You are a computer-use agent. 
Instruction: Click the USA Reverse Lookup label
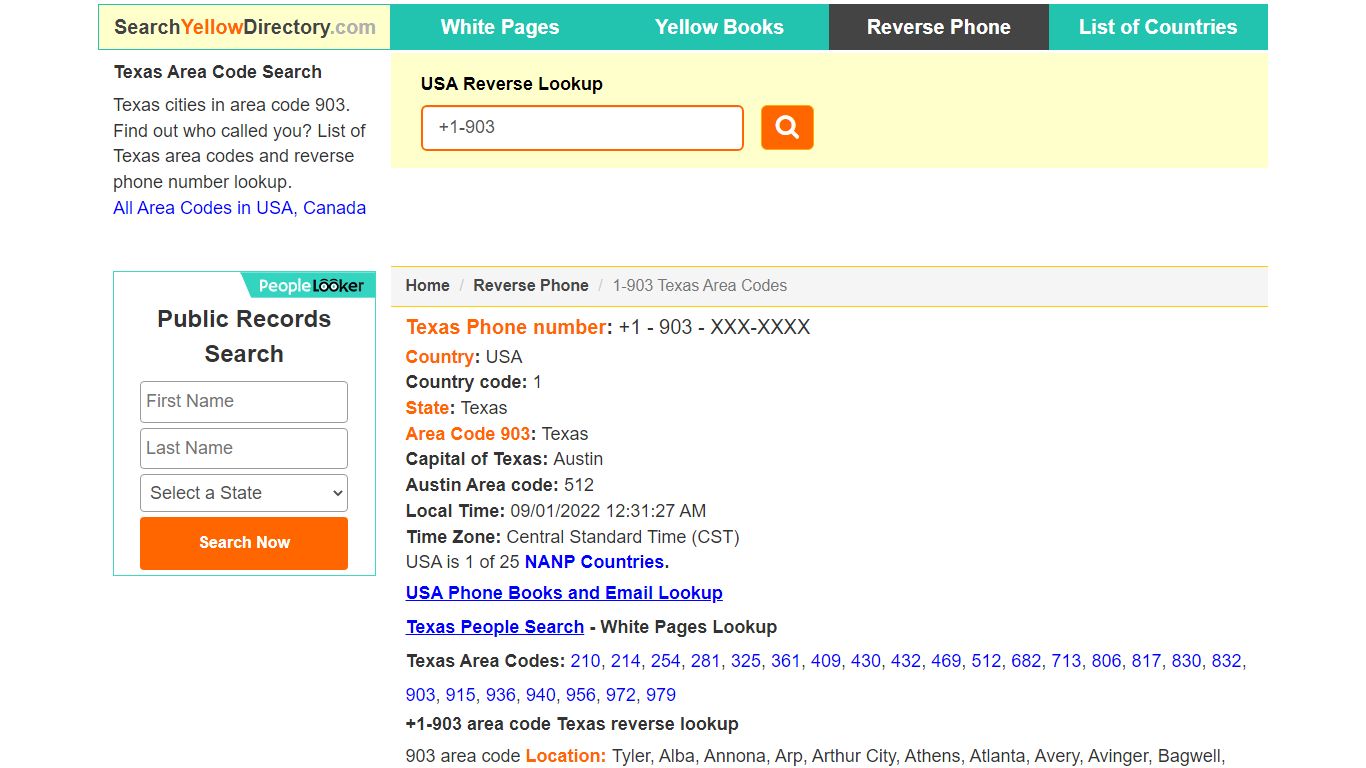click(x=511, y=84)
